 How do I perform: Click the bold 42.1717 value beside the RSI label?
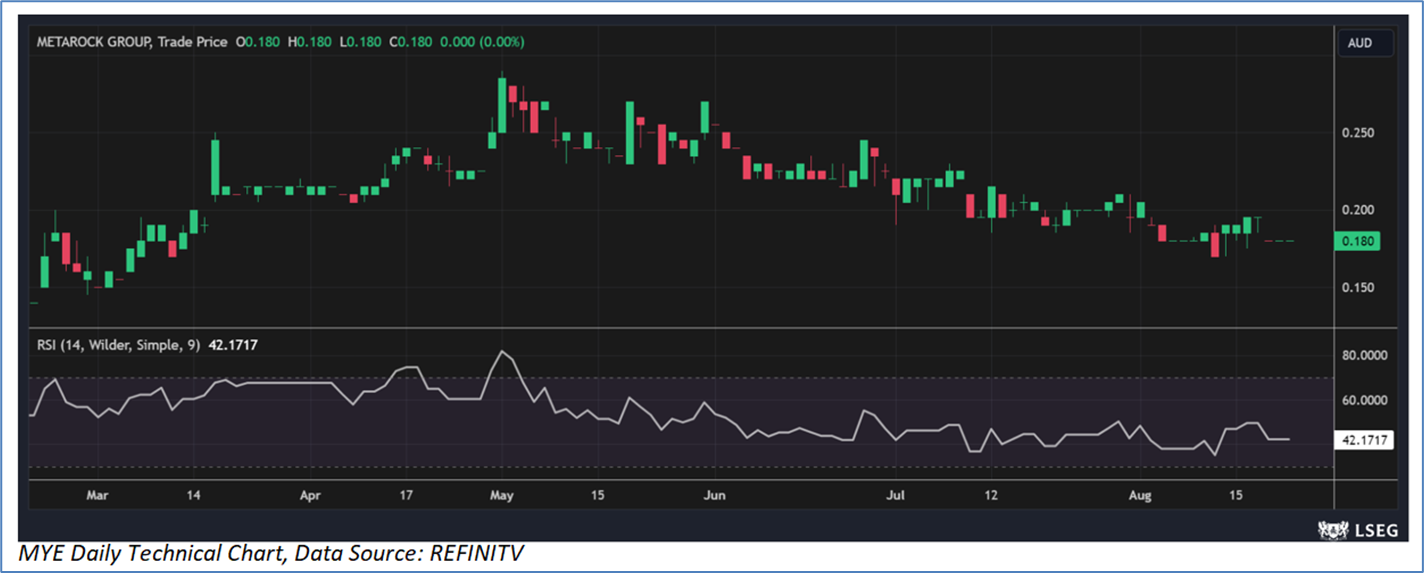234,345
